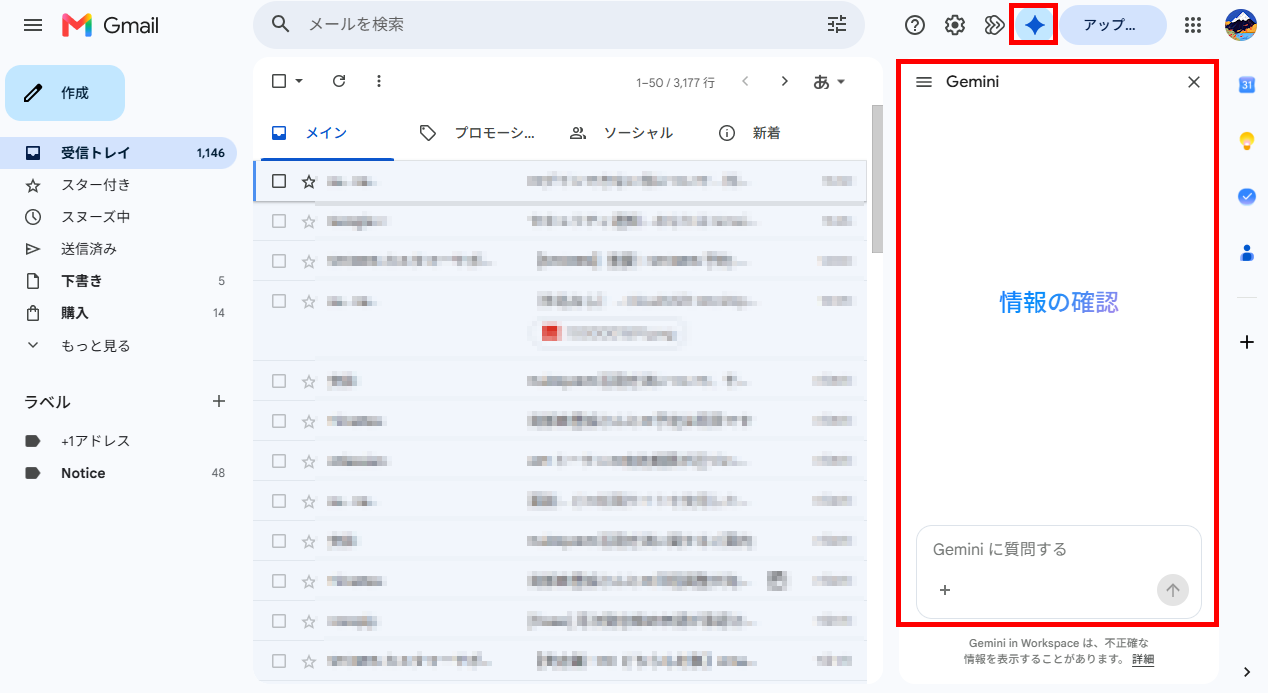Image resolution: width=1268 pixels, height=693 pixels.
Task: Open Google Tasks in the side panel
Action: [1247, 197]
